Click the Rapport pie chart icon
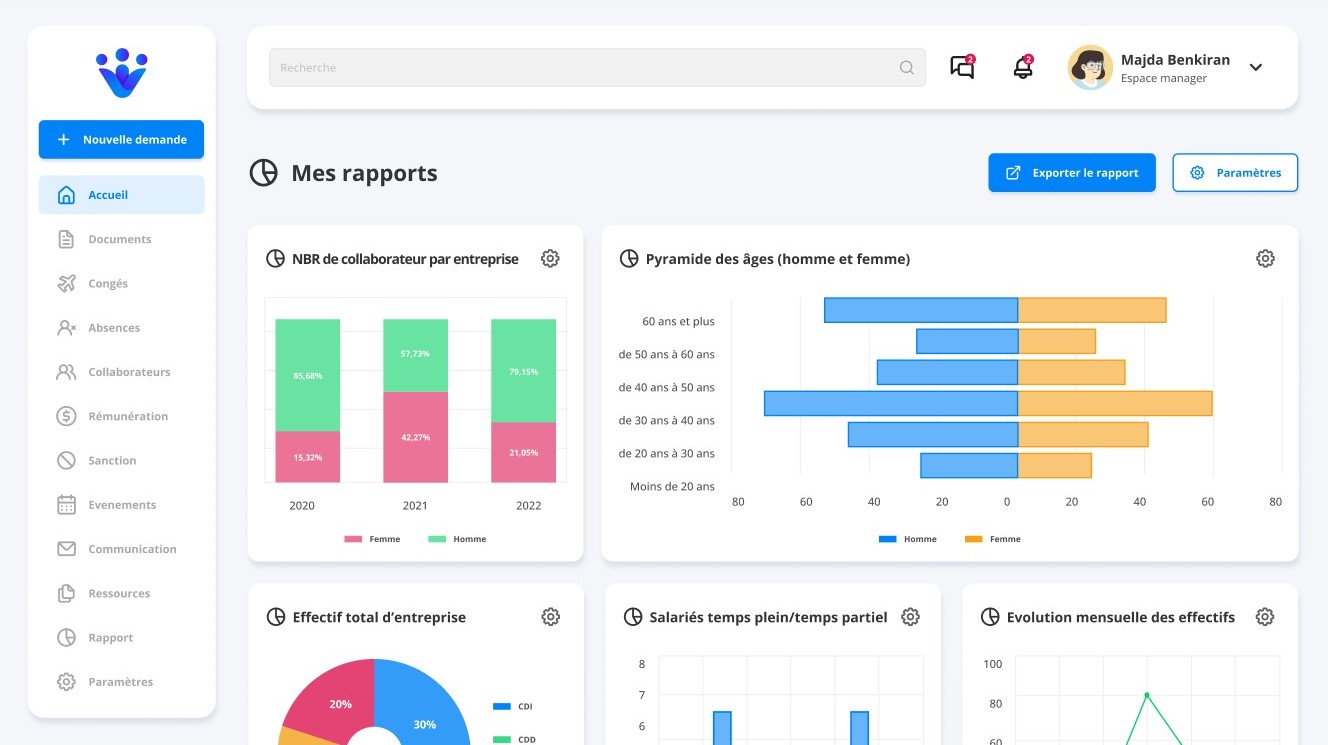 (x=66, y=637)
